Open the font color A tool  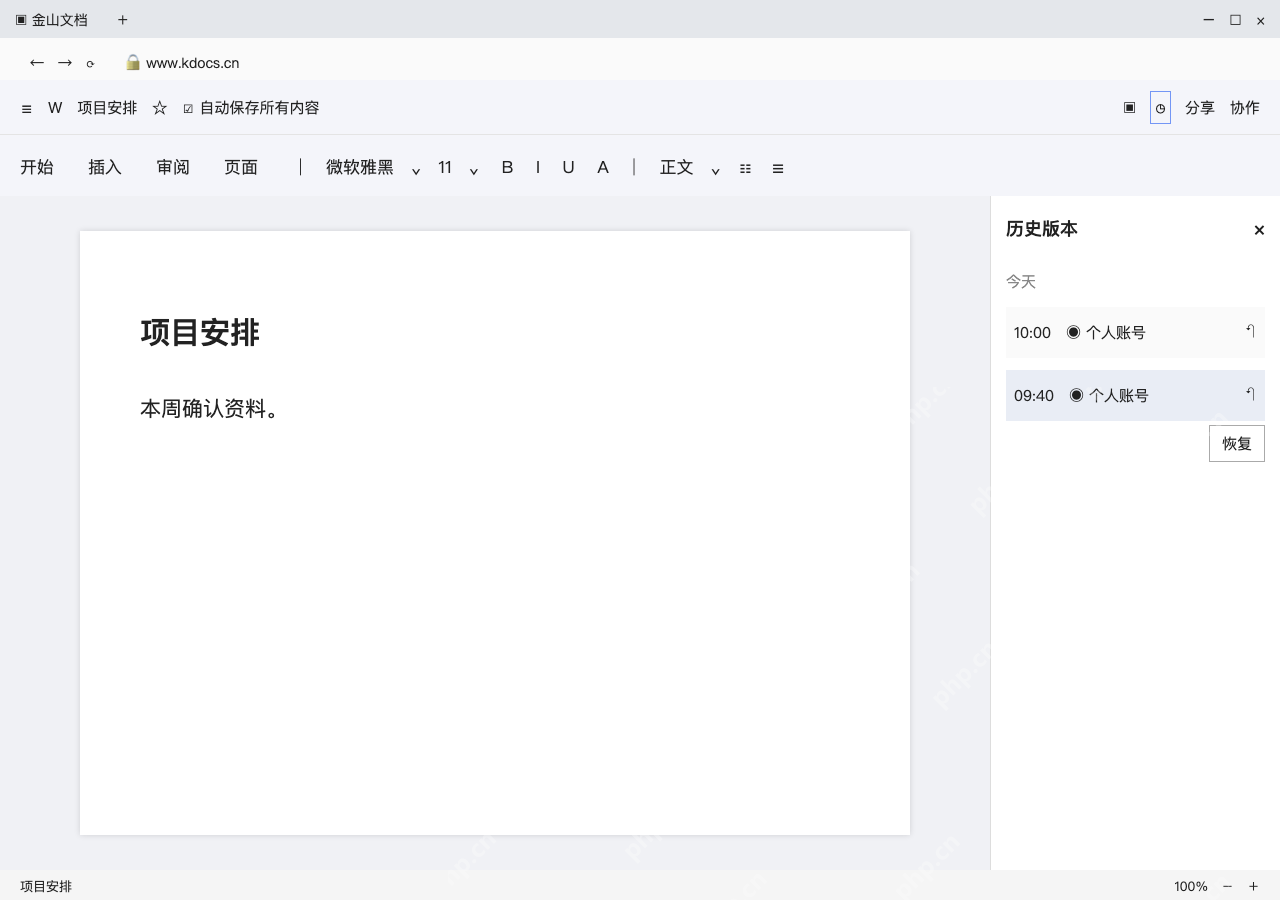tap(603, 167)
